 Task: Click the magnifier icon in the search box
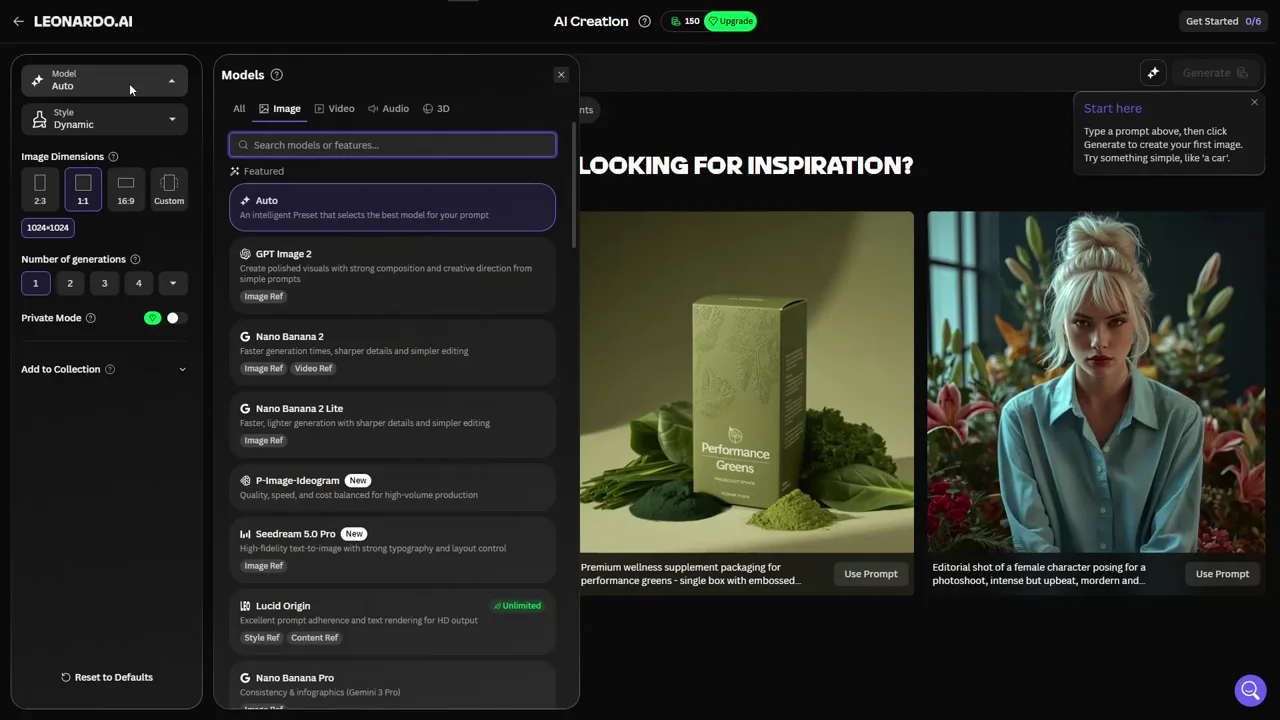[x=243, y=145]
